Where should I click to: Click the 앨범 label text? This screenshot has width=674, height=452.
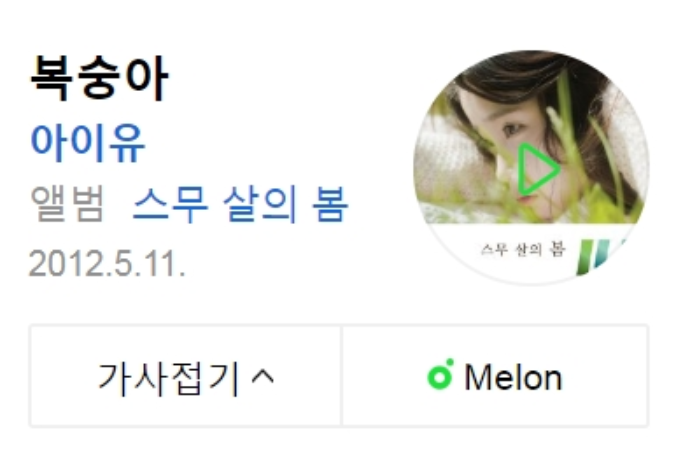click(x=67, y=204)
